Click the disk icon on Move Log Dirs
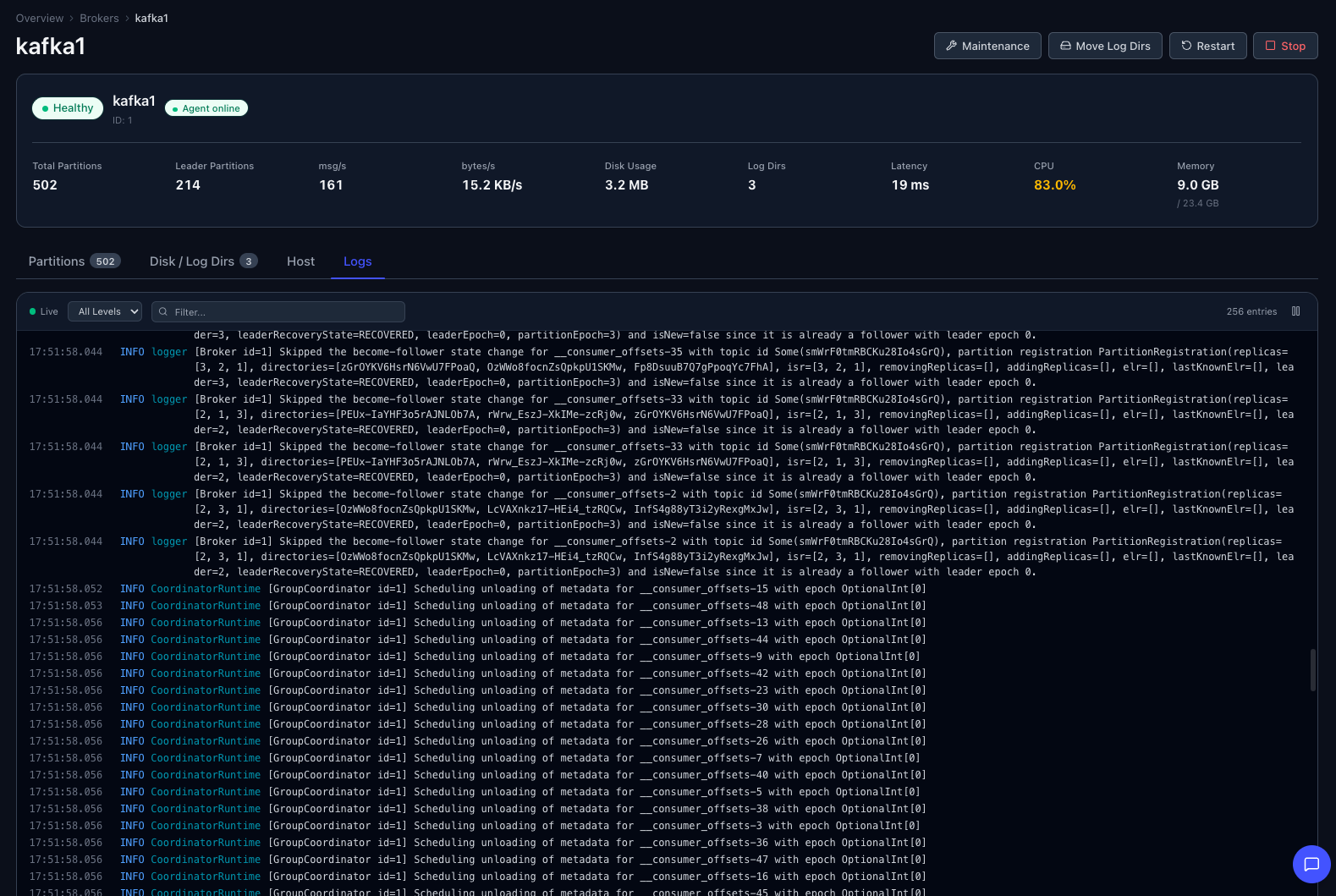The width and height of the screenshot is (1336, 896). pos(1065,46)
